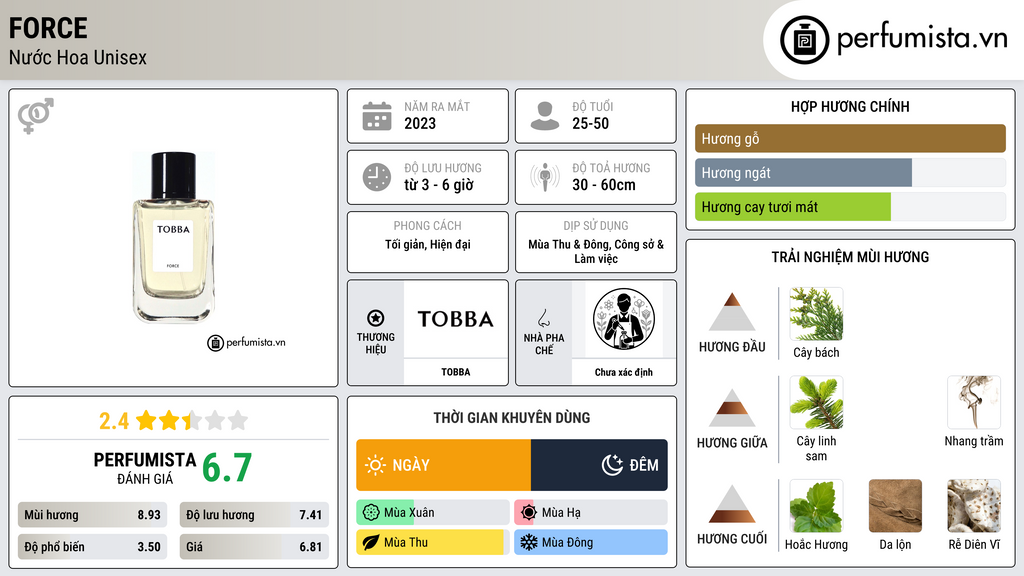Click the Mùa Thu season bar
Viewport: 1024px width, 576px height.
click(432, 542)
